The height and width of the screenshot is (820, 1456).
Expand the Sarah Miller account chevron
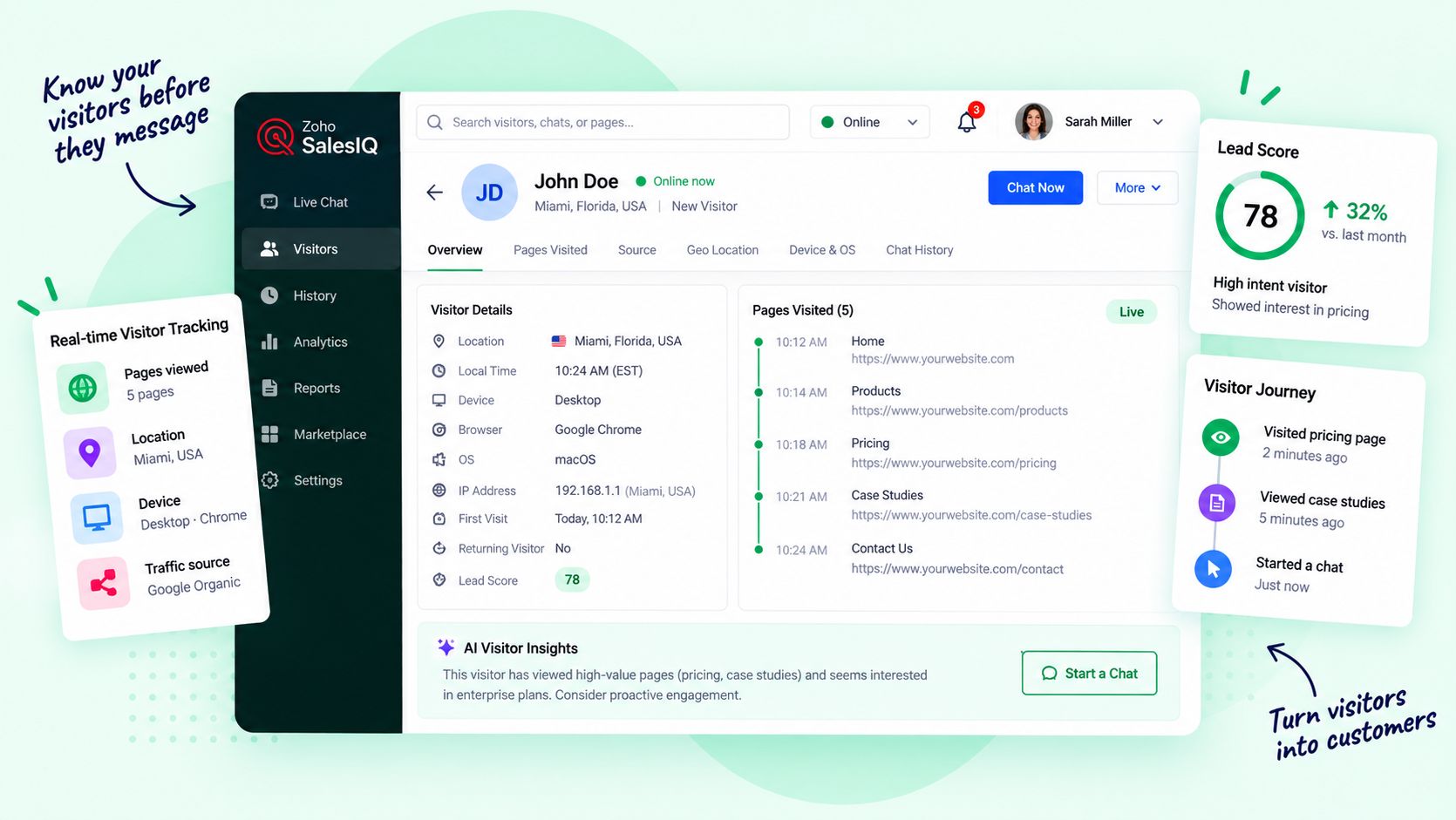coord(1158,122)
